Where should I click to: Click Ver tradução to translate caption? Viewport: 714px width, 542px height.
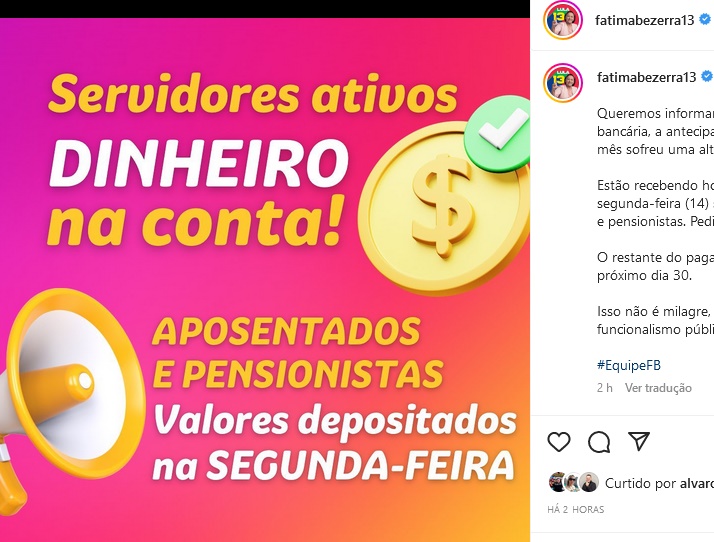(x=658, y=388)
